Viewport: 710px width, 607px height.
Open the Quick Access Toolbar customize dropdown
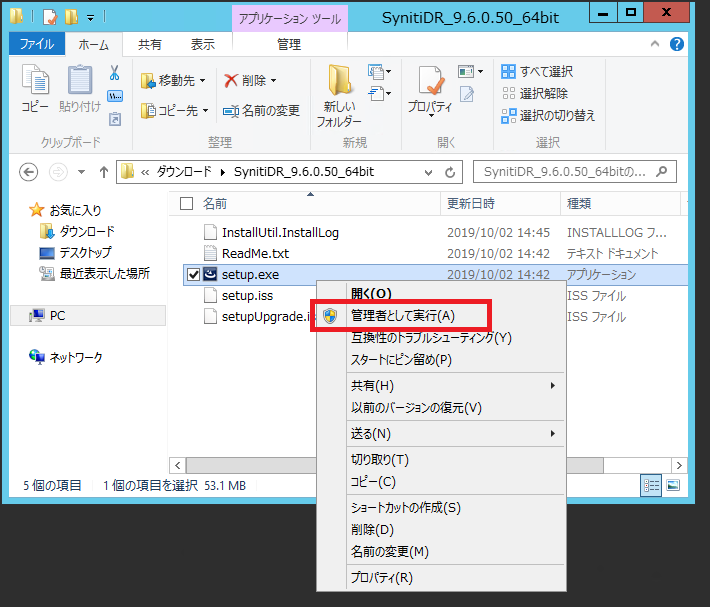point(91,18)
